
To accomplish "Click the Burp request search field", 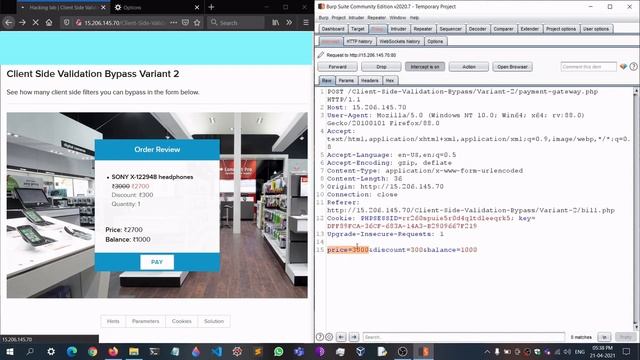I will 464,337.
